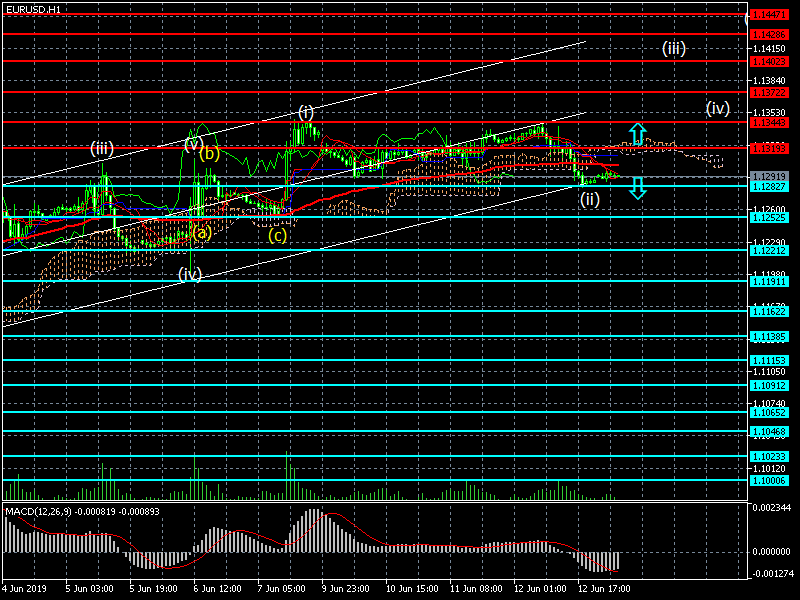Click the cyan down arrow object
The image size is (800, 600).
click(x=637, y=188)
